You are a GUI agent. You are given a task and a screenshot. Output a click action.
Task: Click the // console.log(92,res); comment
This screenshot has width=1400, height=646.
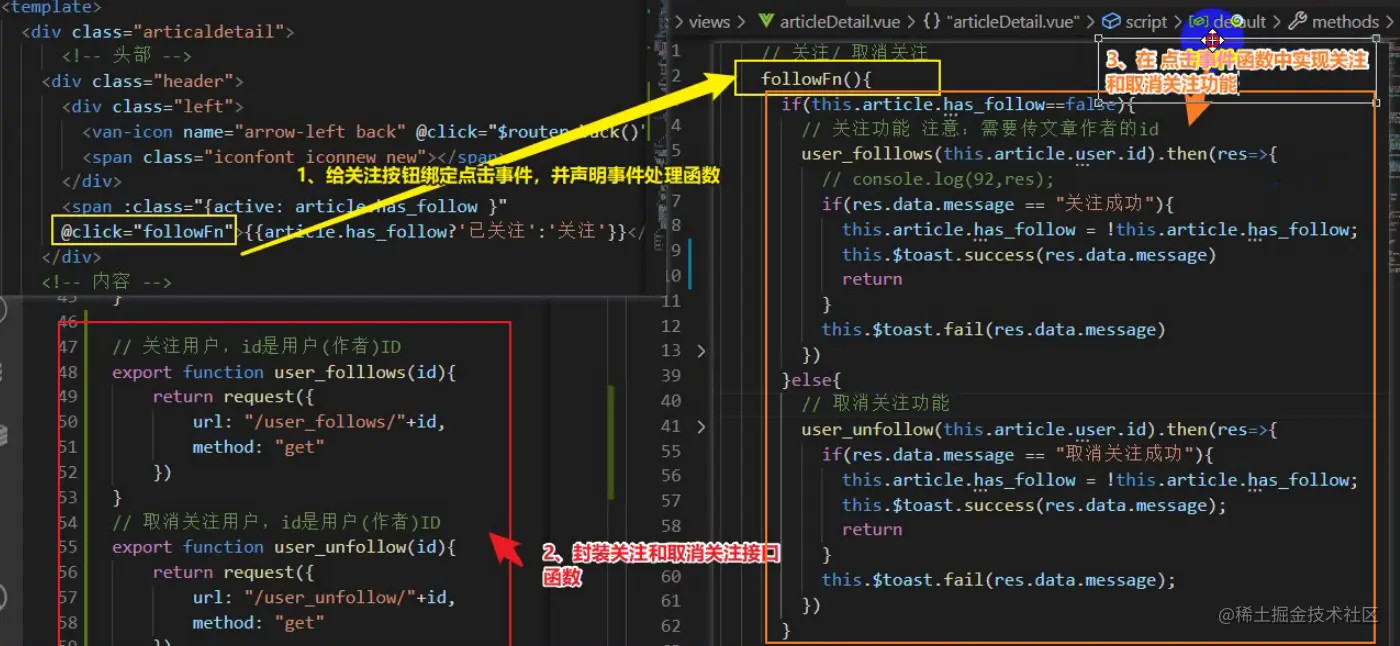938,179
